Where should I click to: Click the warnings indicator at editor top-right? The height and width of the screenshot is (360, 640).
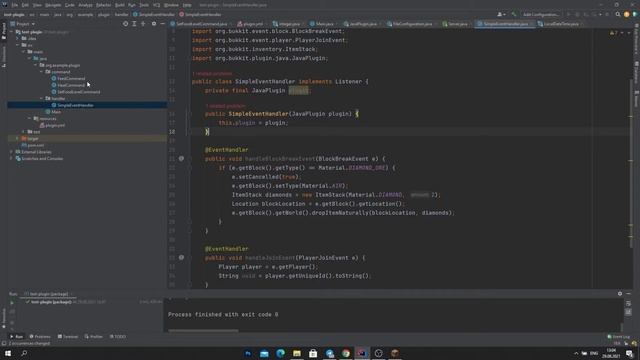(x=614, y=33)
